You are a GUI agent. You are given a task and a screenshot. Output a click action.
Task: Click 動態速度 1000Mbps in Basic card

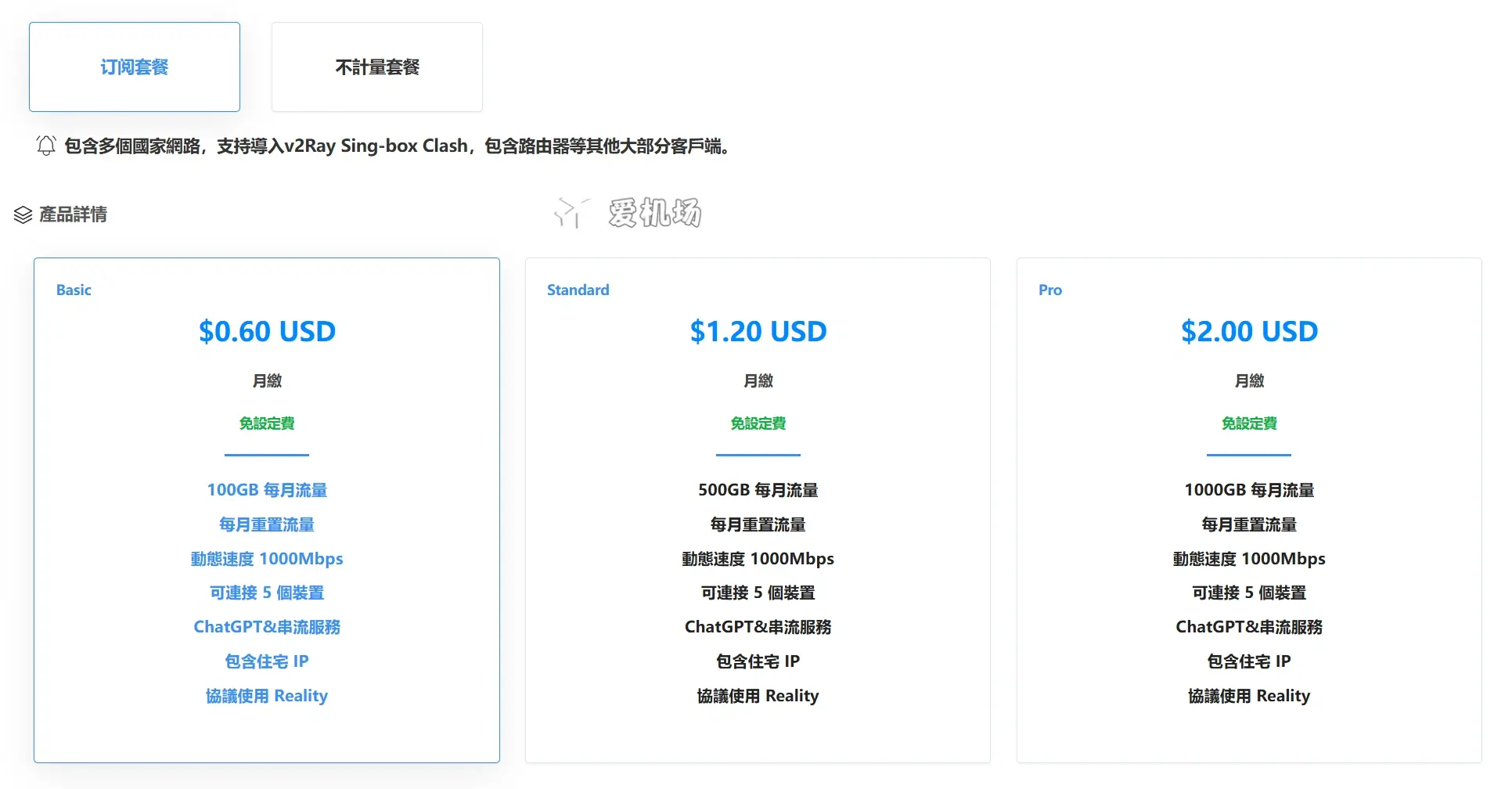click(x=267, y=559)
